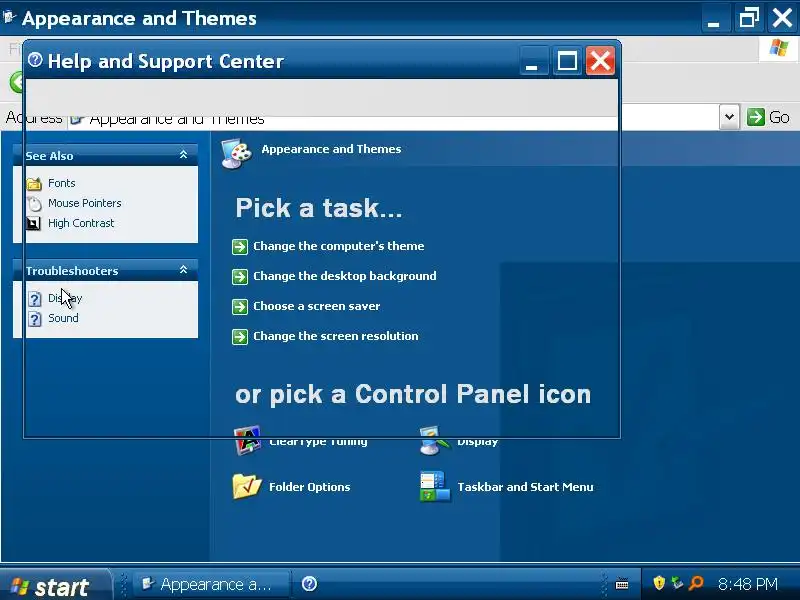Viewport: 800px width, 600px height.
Task: Click arrow icon beside Change the desktop background
Action: point(240,277)
